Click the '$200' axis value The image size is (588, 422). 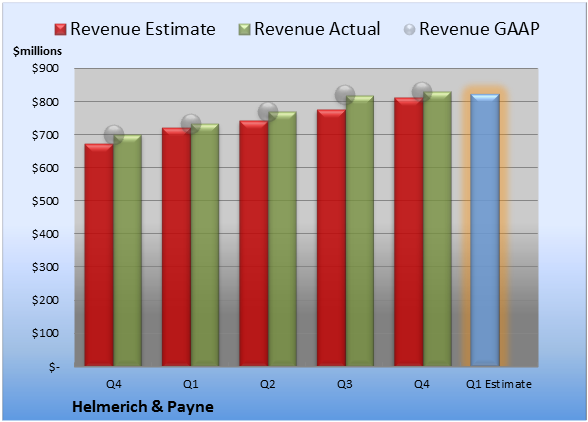tap(45, 300)
